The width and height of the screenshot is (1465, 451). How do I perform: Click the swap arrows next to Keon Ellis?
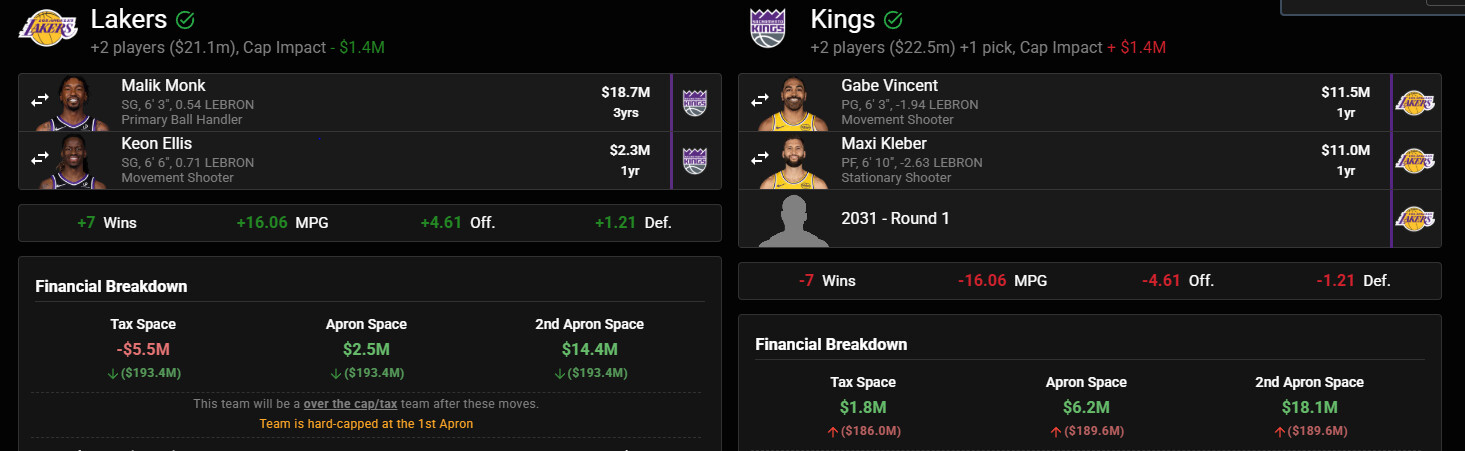tap(40, 158)
